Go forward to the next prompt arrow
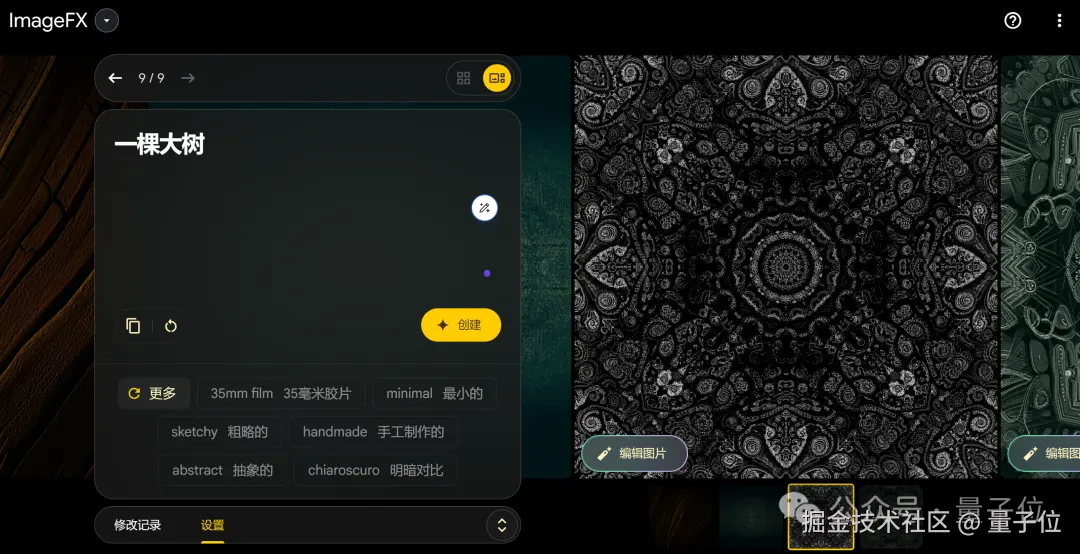The width and height of the screenshot is (1080, 554). click(x=187, y=78)
